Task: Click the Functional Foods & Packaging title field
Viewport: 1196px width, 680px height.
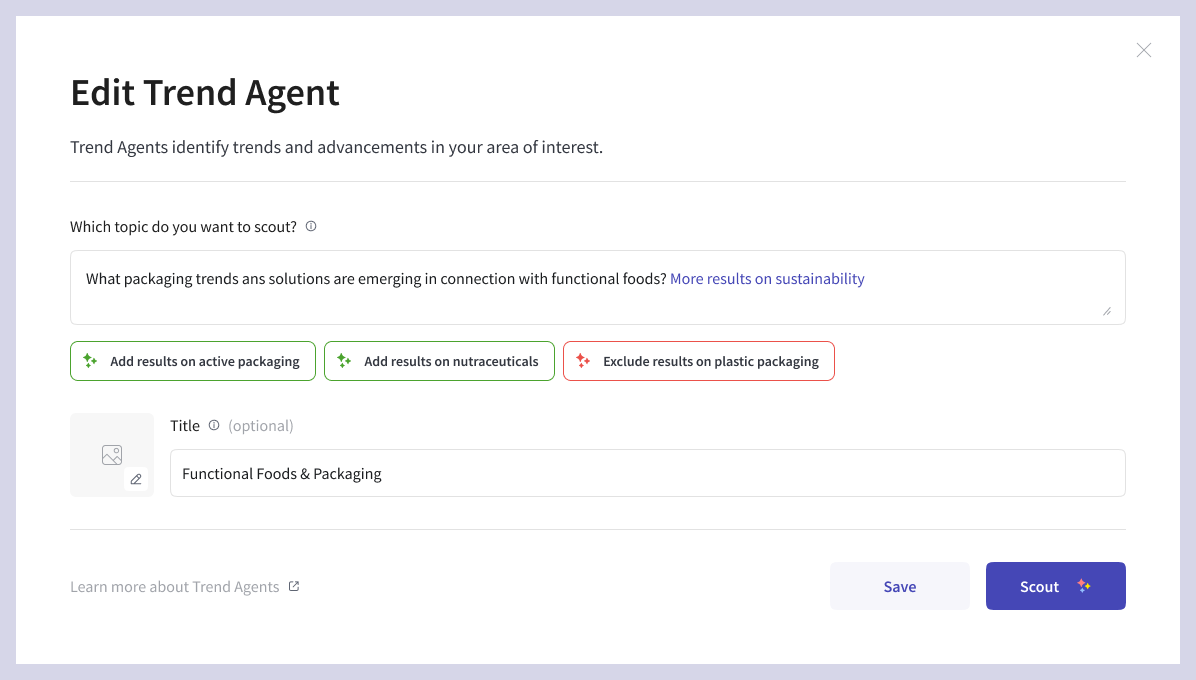Action: [648, 473]
